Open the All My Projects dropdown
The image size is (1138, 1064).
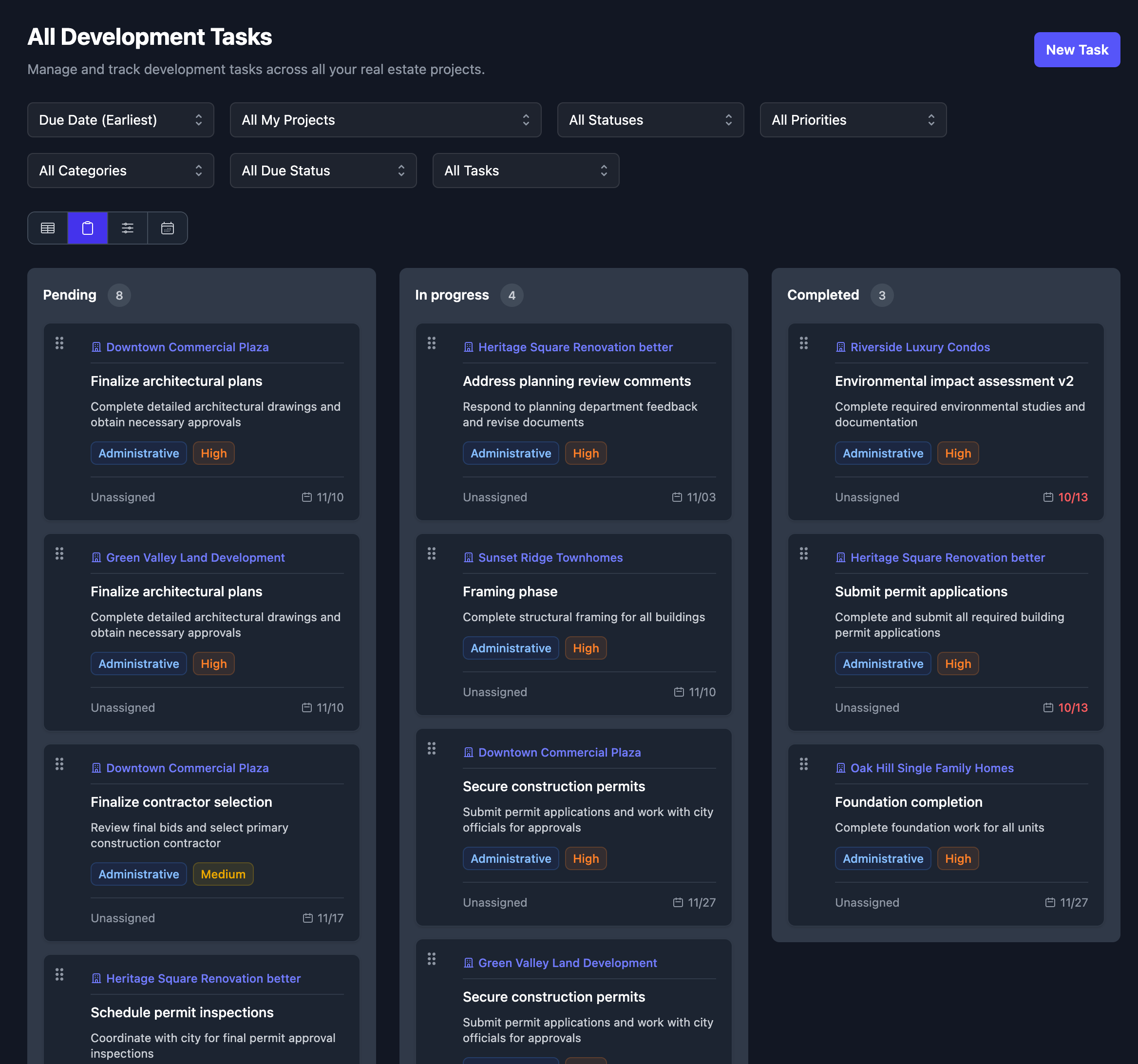point(385,120)
